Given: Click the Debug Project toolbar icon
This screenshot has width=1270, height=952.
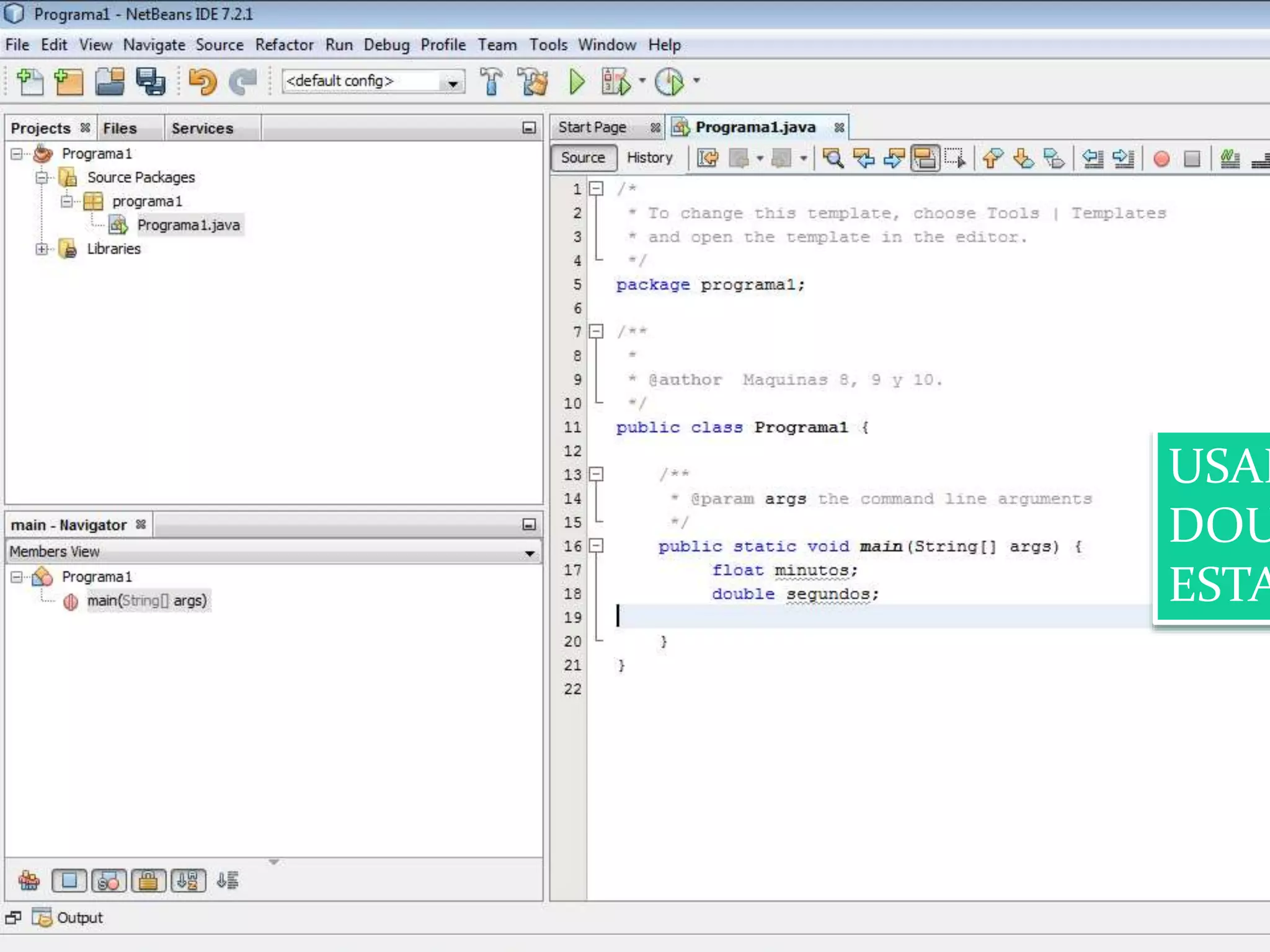Looking at the screenshot, I should tap(615, 81).
